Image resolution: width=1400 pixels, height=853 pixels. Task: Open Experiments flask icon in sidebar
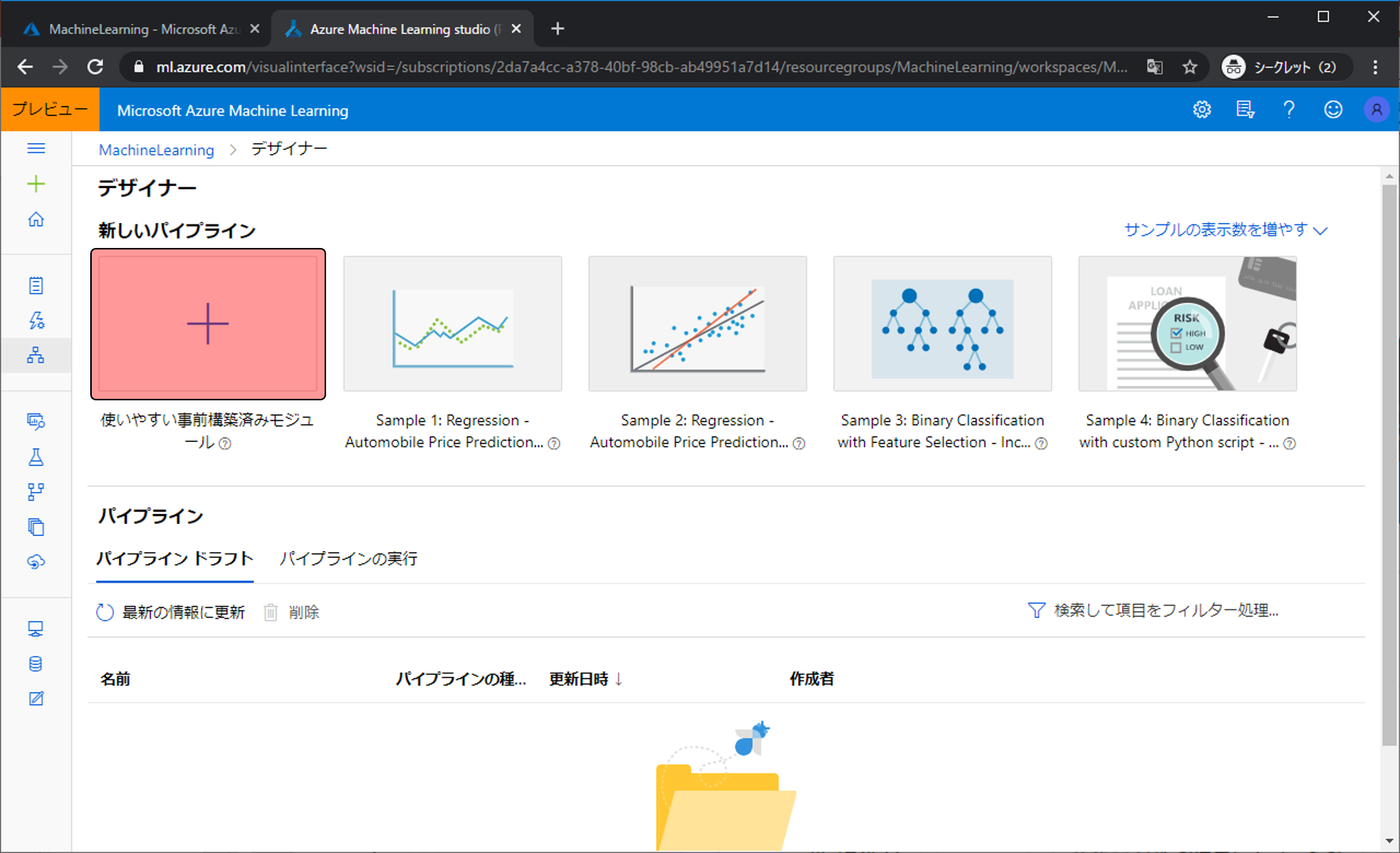(x=36, y=456)
